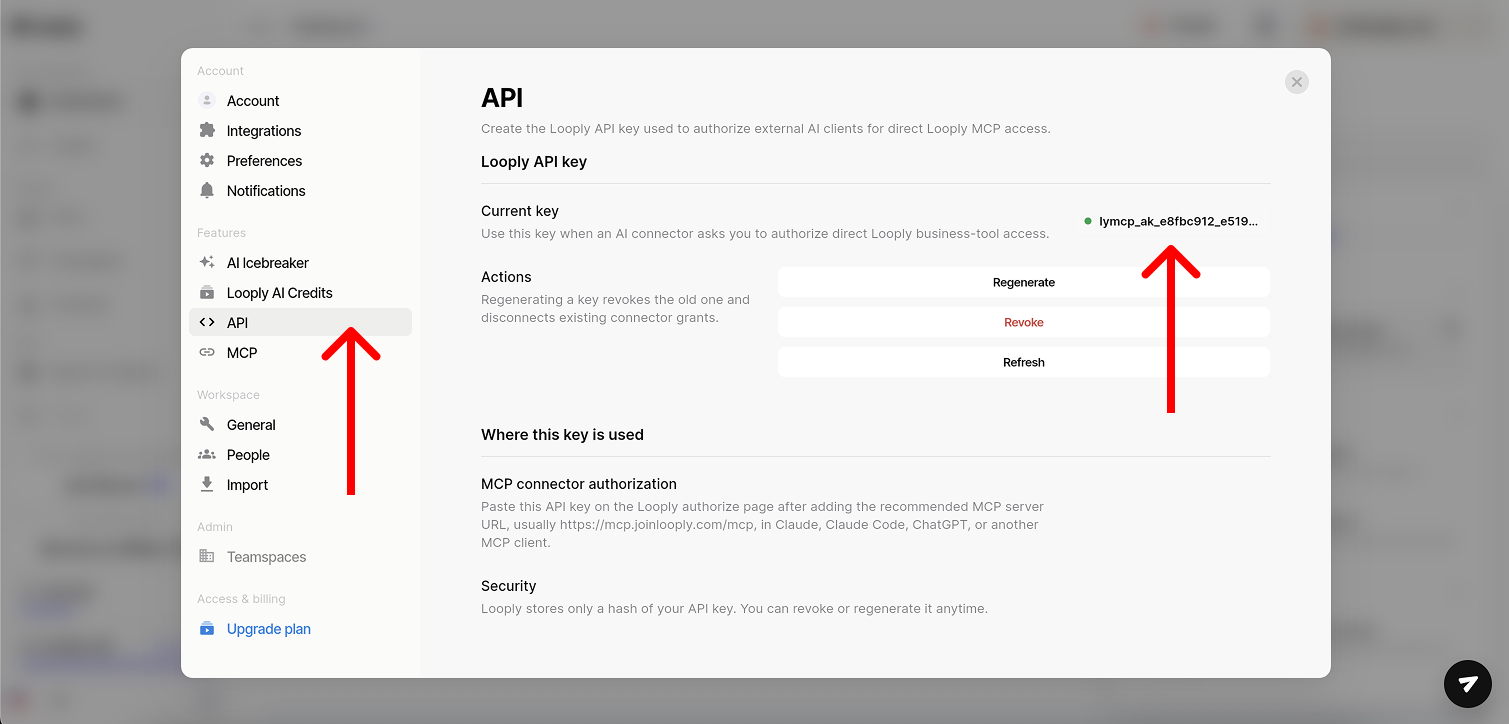Image resolution: width=1509 pixels, height=724 pixels.
Task: Click the "Looply stores only a hash" text
Action: tap(734, 608)
